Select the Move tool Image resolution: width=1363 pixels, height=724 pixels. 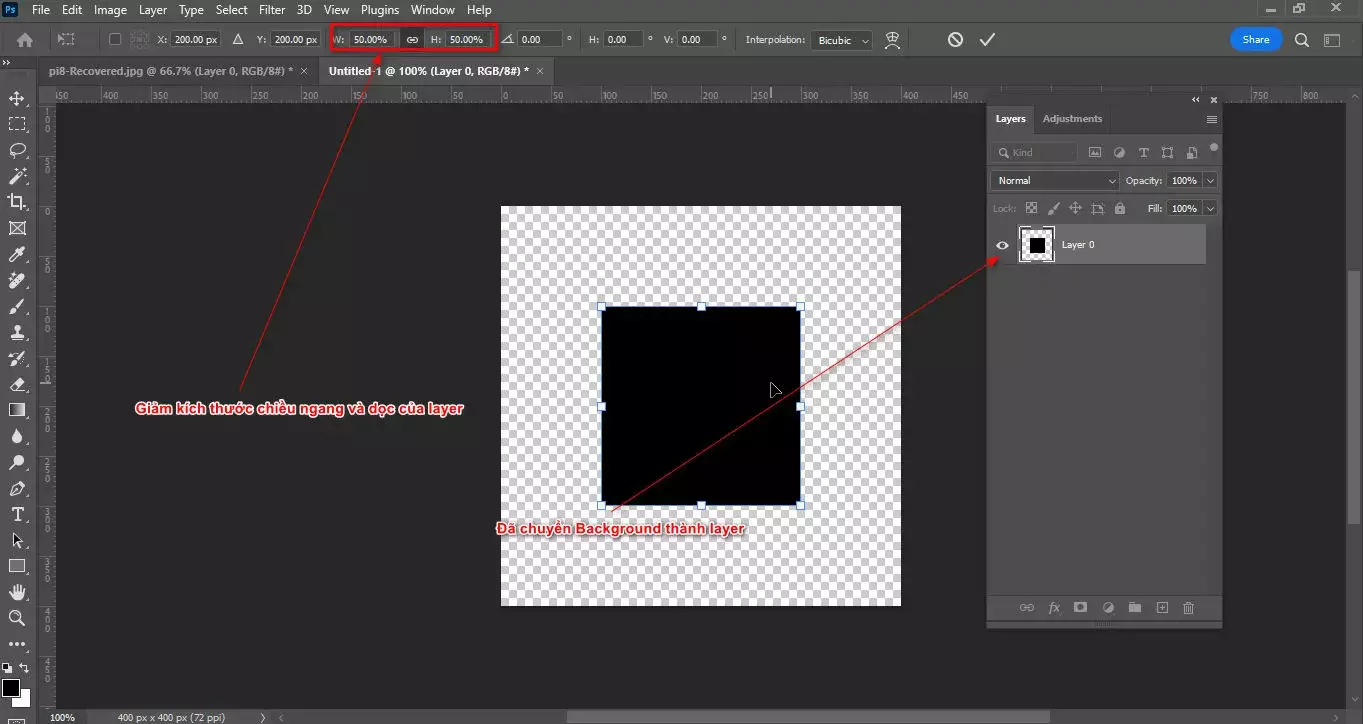(14, 97)
